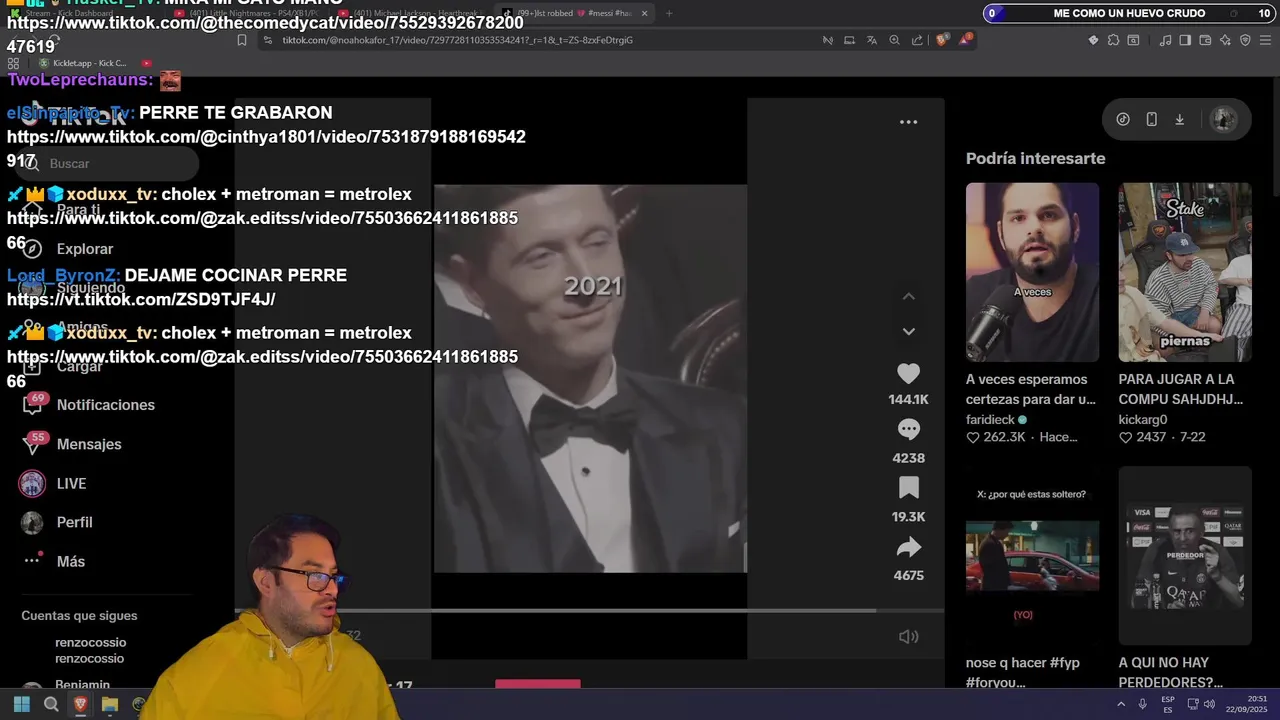Open Notificaciones with 69 badge
The height and width of the screenshot is (720, 1280).
coord(88,405)
